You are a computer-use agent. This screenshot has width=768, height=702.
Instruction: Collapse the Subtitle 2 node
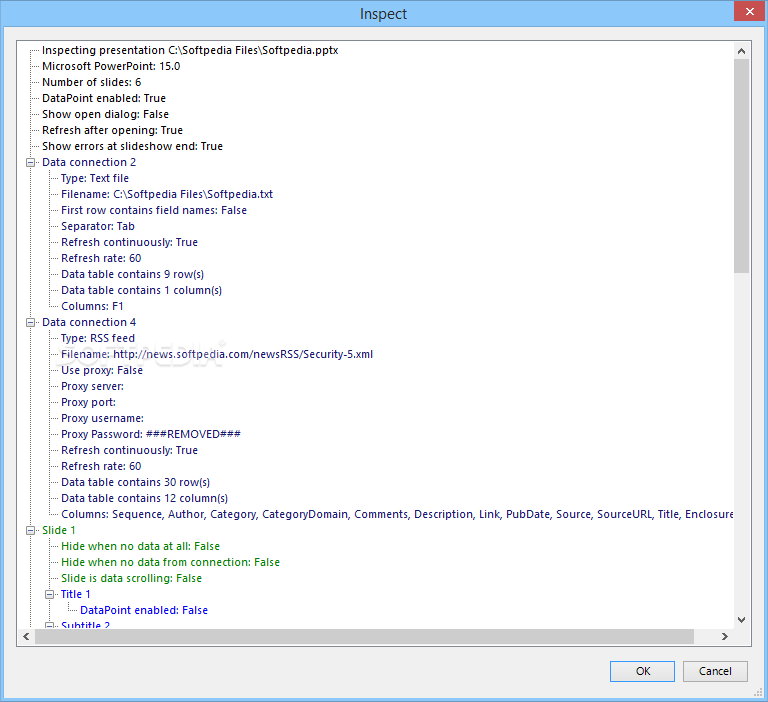[49, 626]
